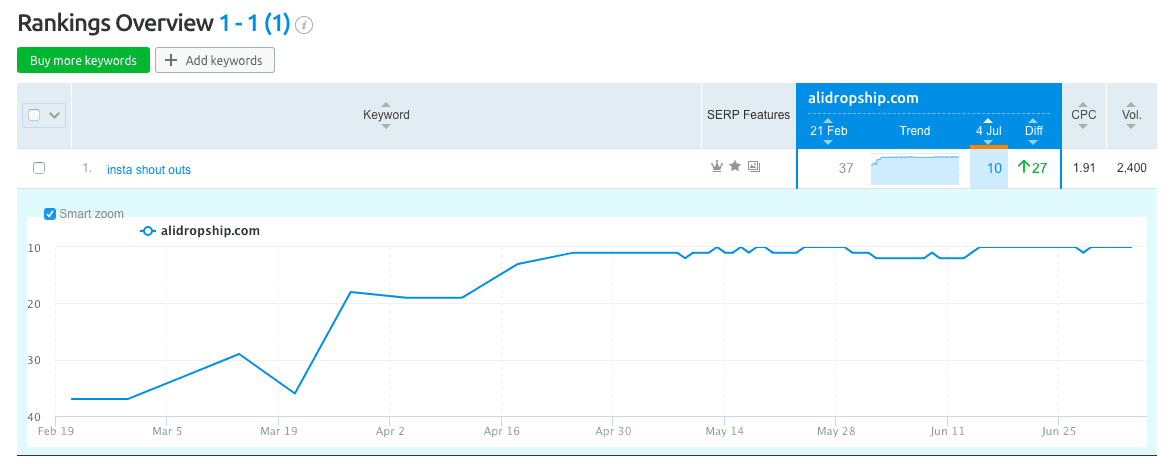Click the green up arrow Diff value

[1032, 168]
